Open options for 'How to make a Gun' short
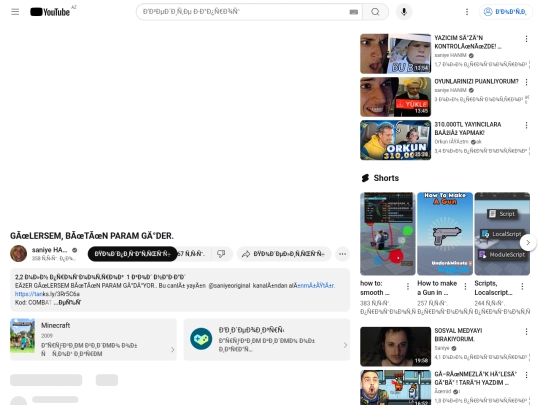This screenshot has width=540, height=405. pos(465,286)
